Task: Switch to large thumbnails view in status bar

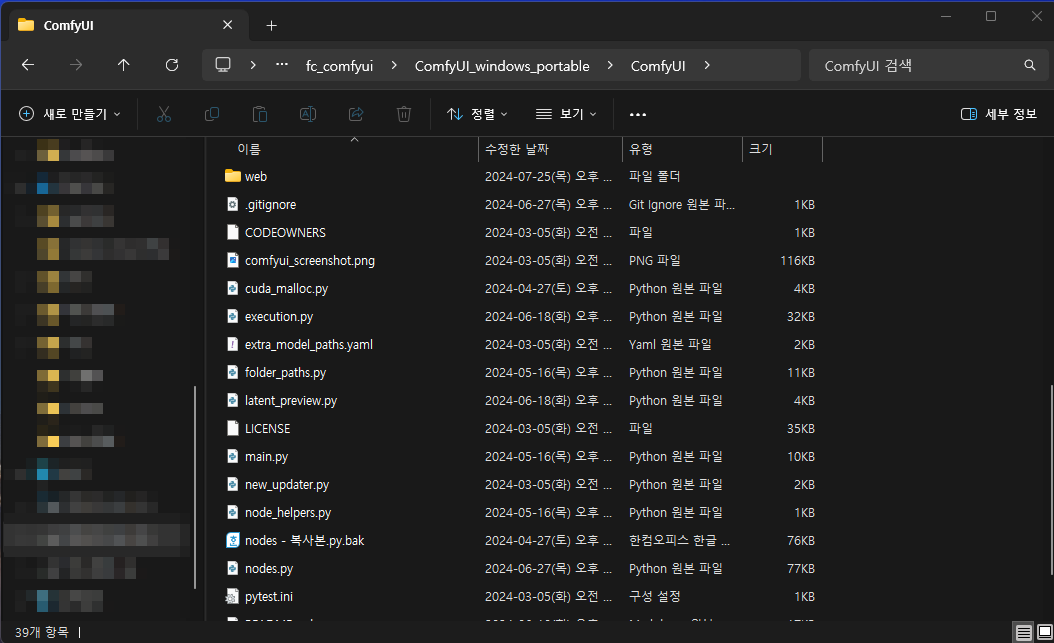Action: tap(1043, 632)
